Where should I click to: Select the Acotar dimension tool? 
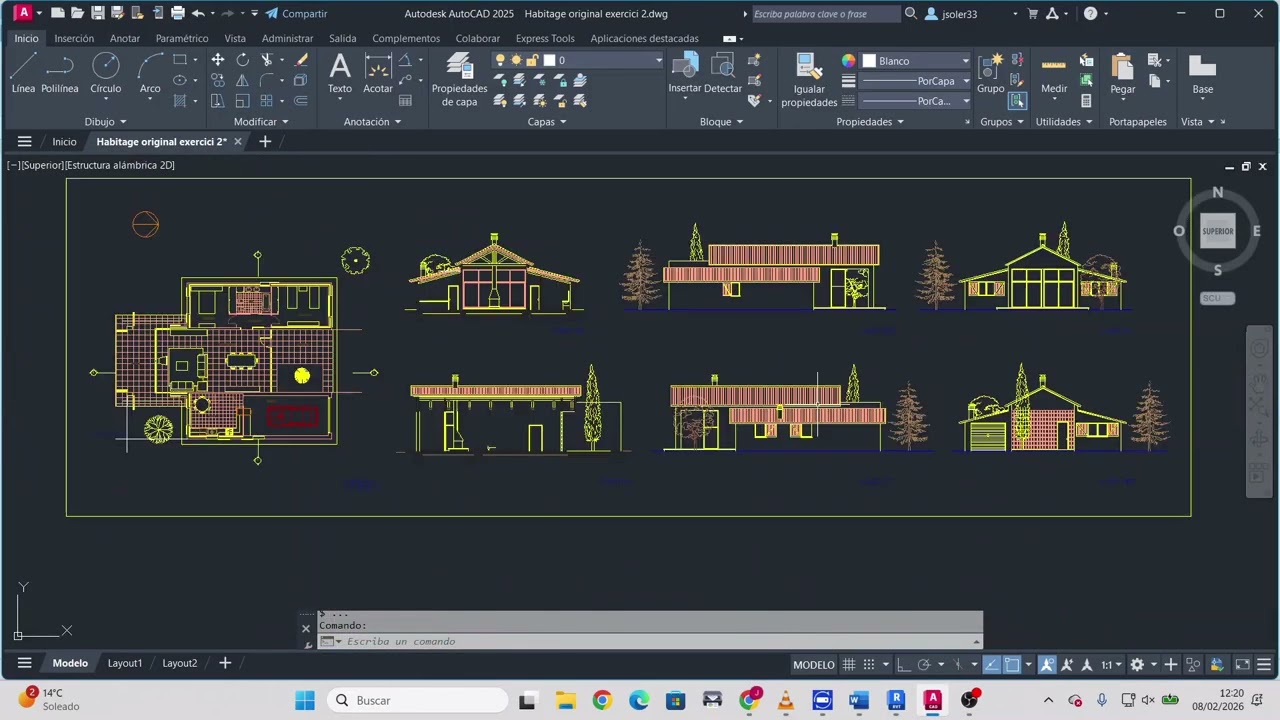point(378,74)
